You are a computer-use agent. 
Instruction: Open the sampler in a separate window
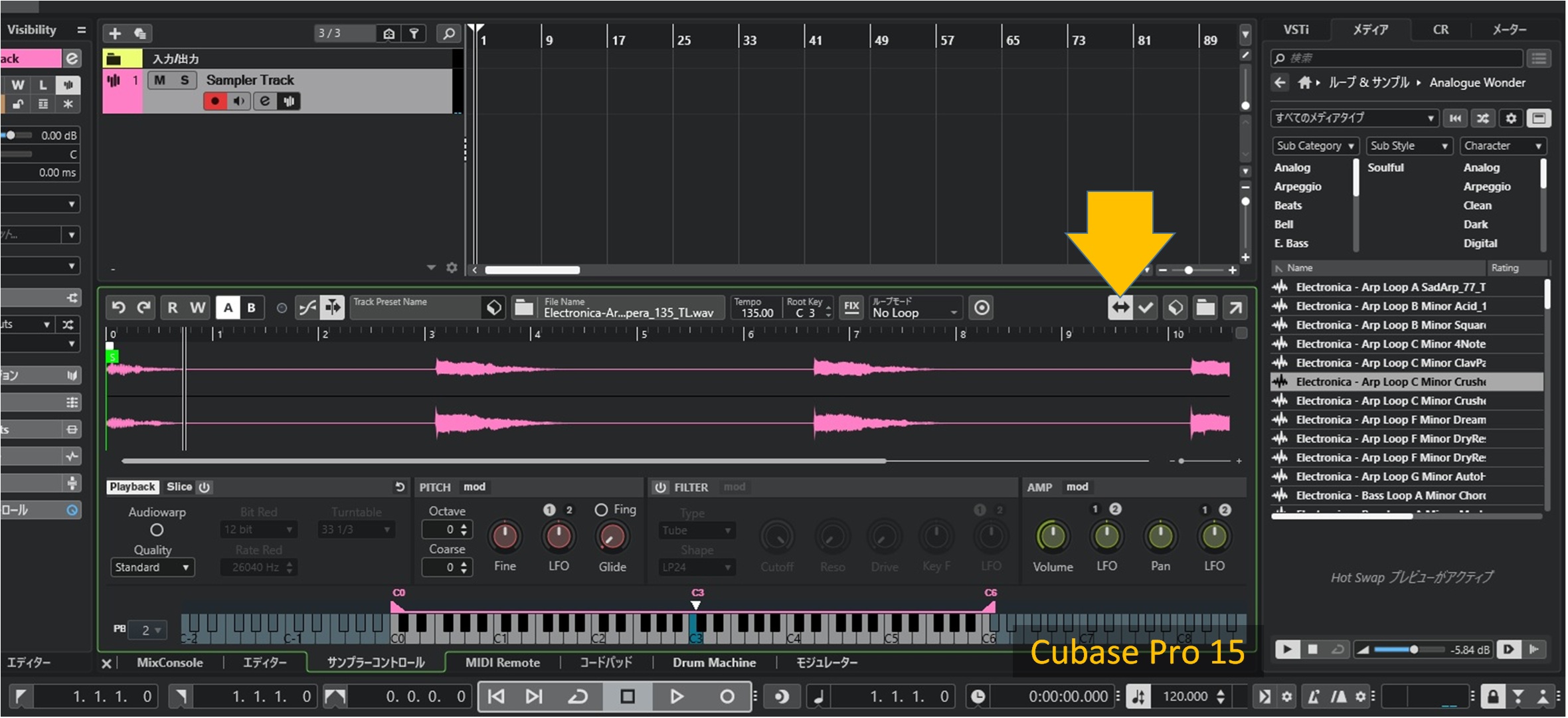point(1235,308)
